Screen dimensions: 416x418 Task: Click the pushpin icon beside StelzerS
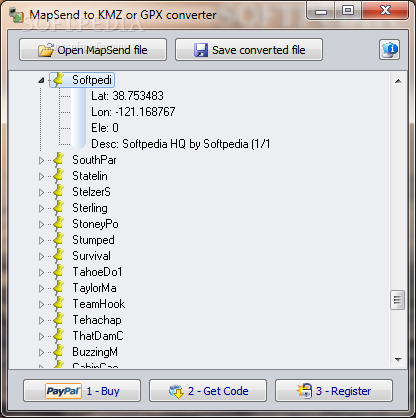tap(59, 191)
